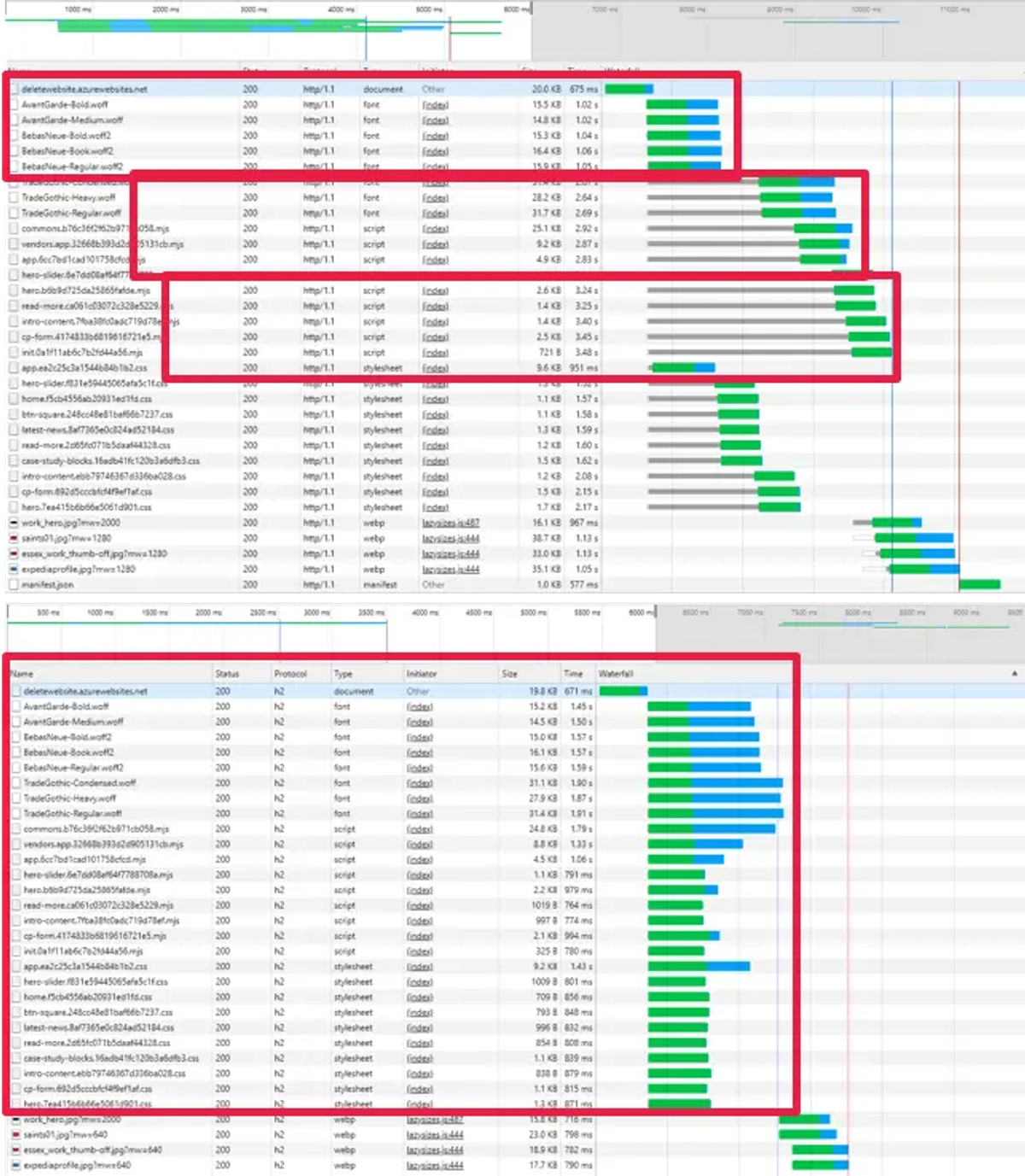Select hero-slider mjs row in h2 panel
Screen dimensions: 1025x1176
98,875
